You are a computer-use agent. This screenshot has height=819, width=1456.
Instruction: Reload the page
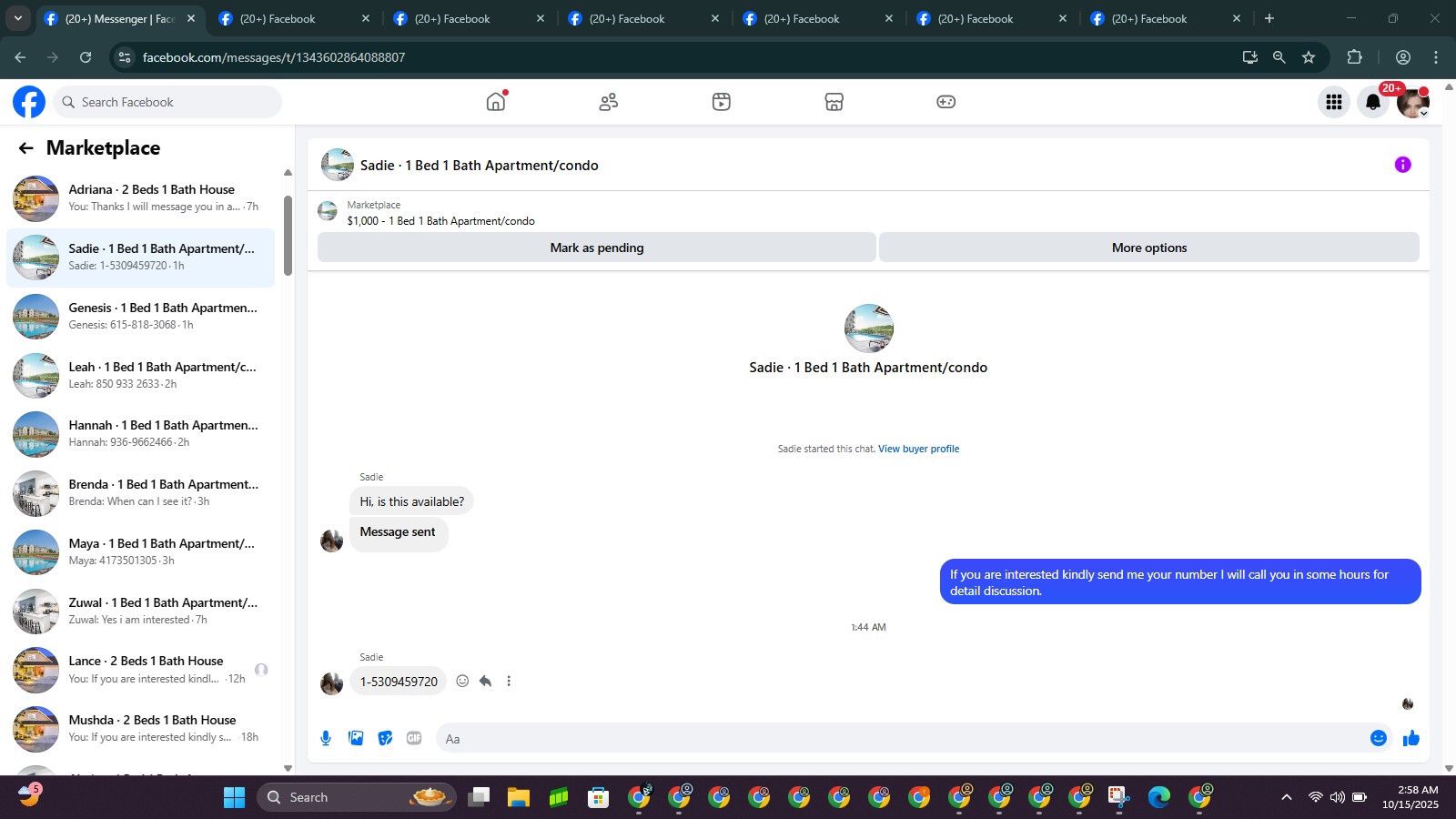[86, 57]
